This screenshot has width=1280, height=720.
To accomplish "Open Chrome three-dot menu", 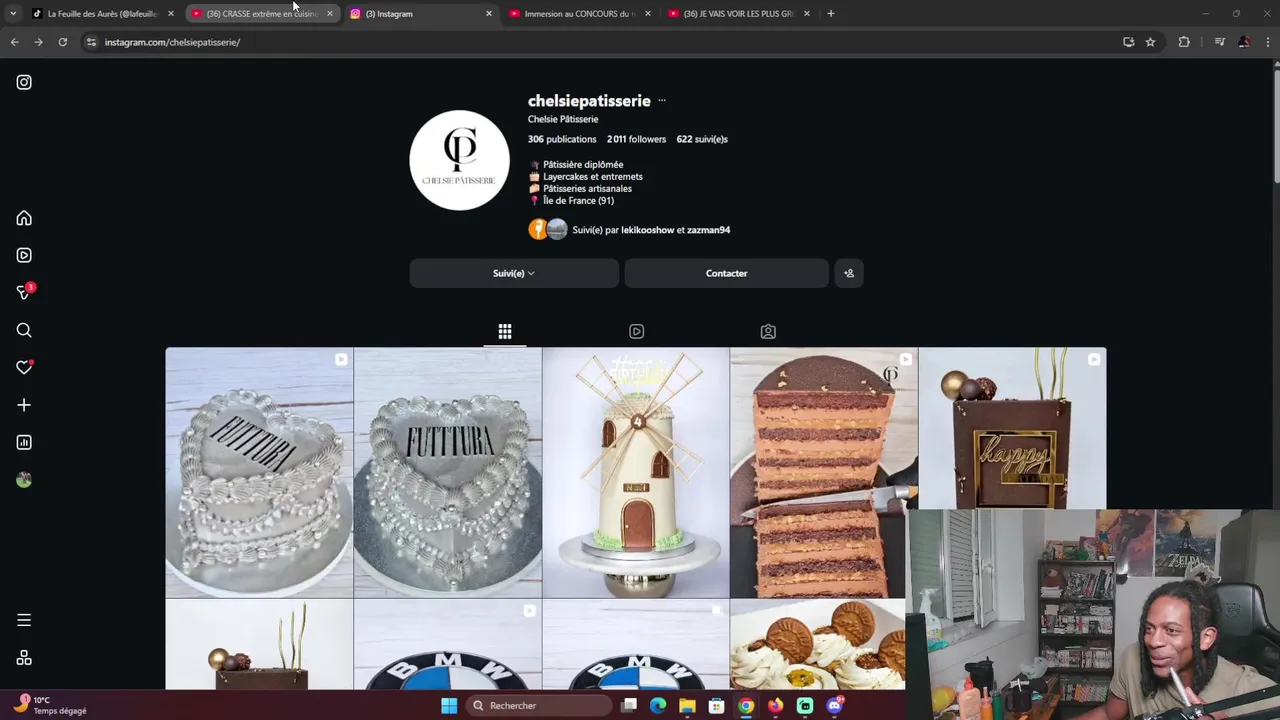I will click(x=1267, y=42).
